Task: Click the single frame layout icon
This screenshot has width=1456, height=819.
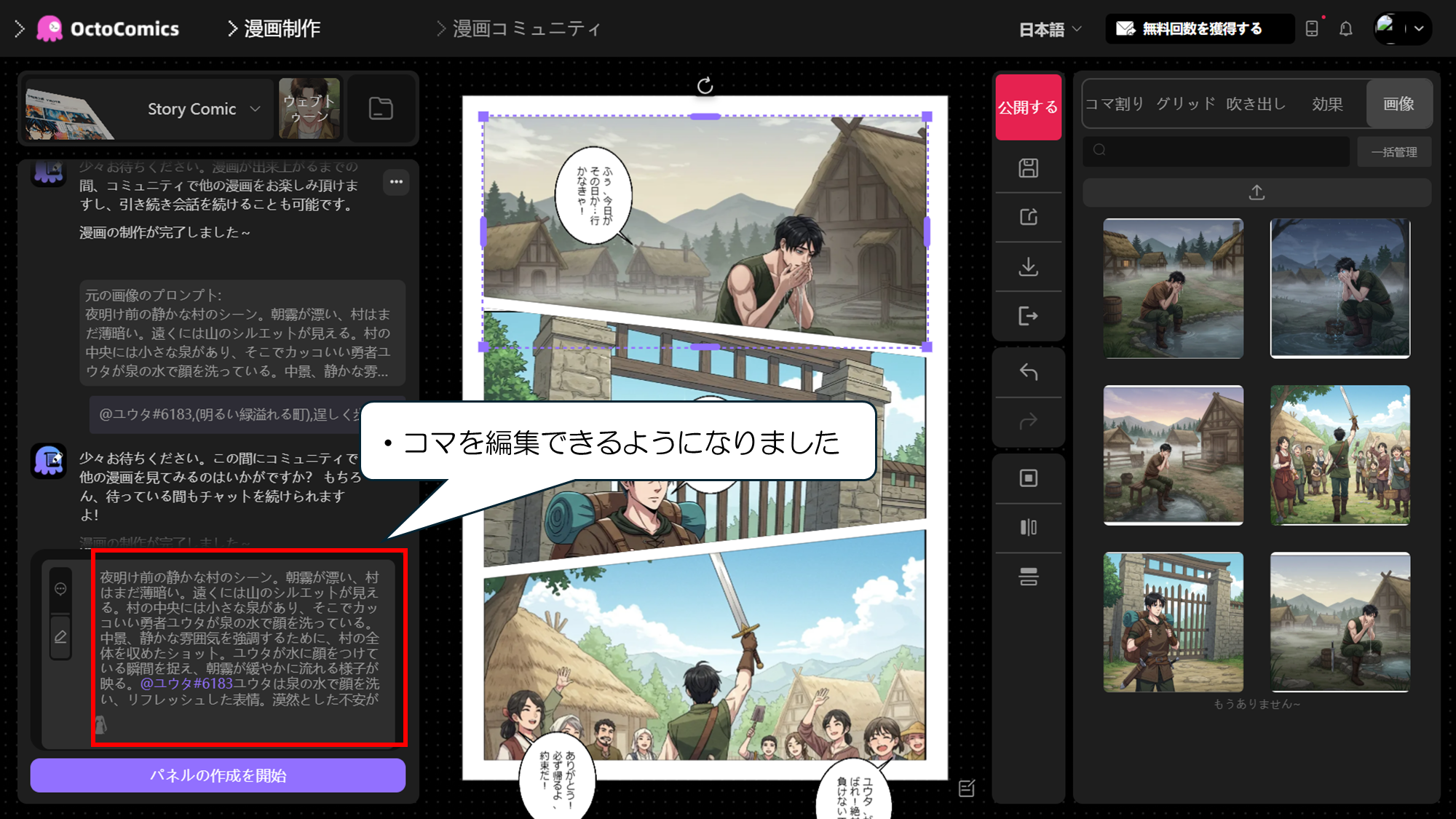Action: click(x=1028, y=478)
